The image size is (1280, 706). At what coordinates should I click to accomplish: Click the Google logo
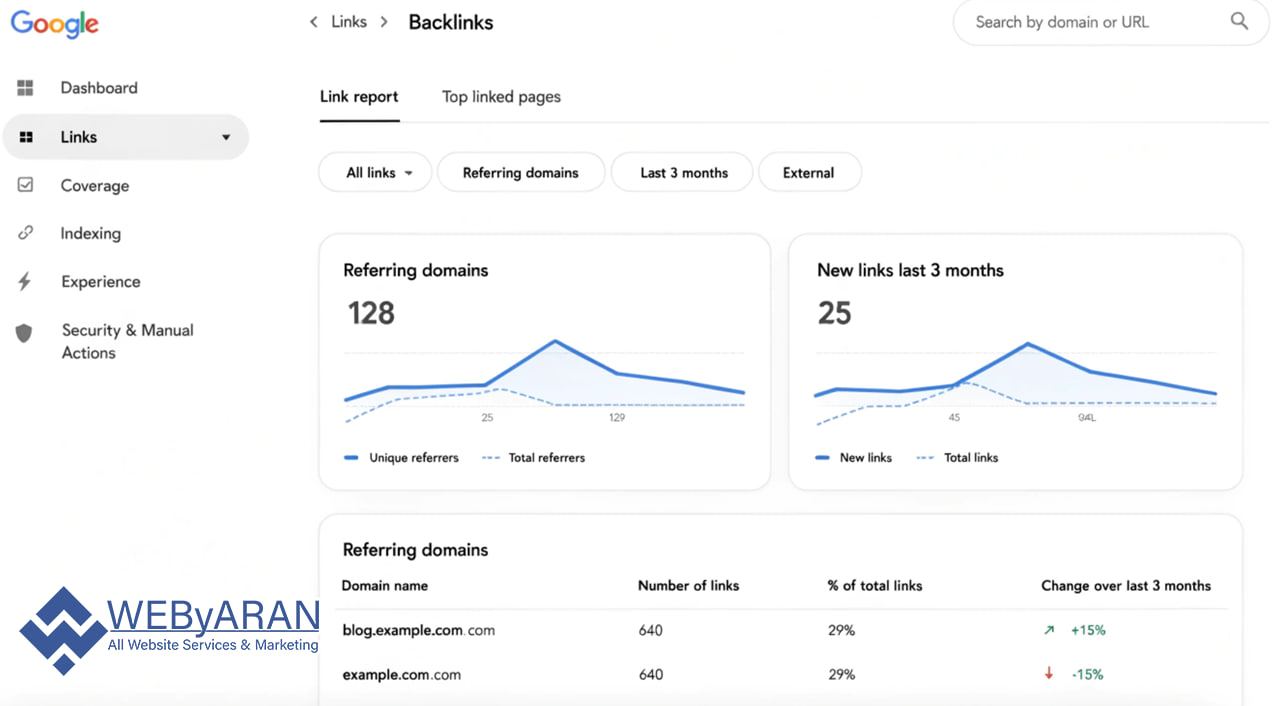[54, 24]
